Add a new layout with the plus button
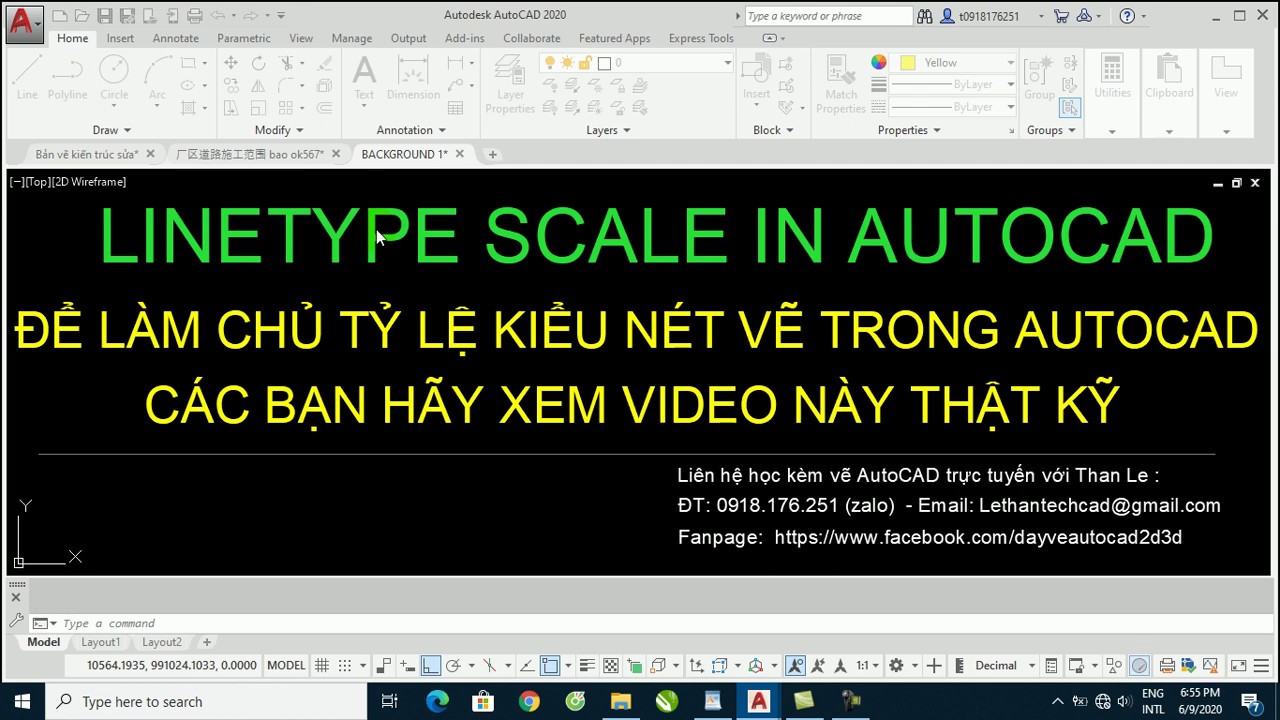The image size is (1280, 720). 207,642
